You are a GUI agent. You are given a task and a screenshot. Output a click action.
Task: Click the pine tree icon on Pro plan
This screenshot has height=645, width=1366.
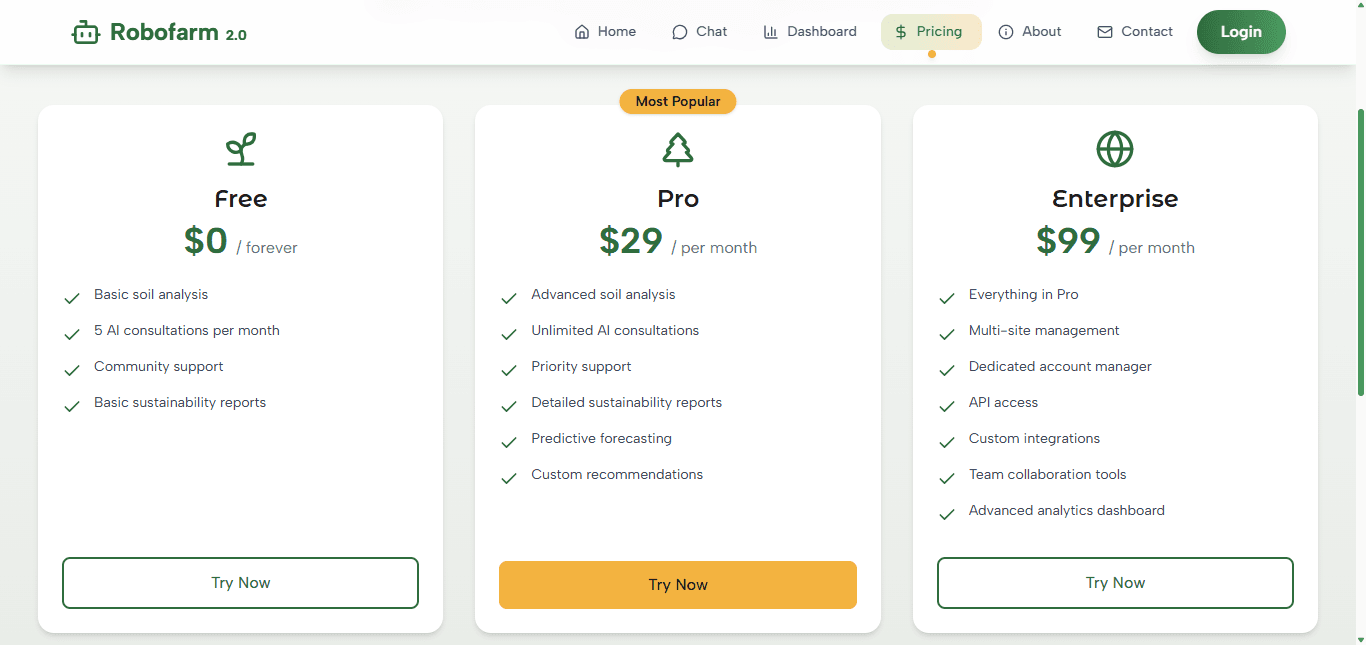[678, 150]
